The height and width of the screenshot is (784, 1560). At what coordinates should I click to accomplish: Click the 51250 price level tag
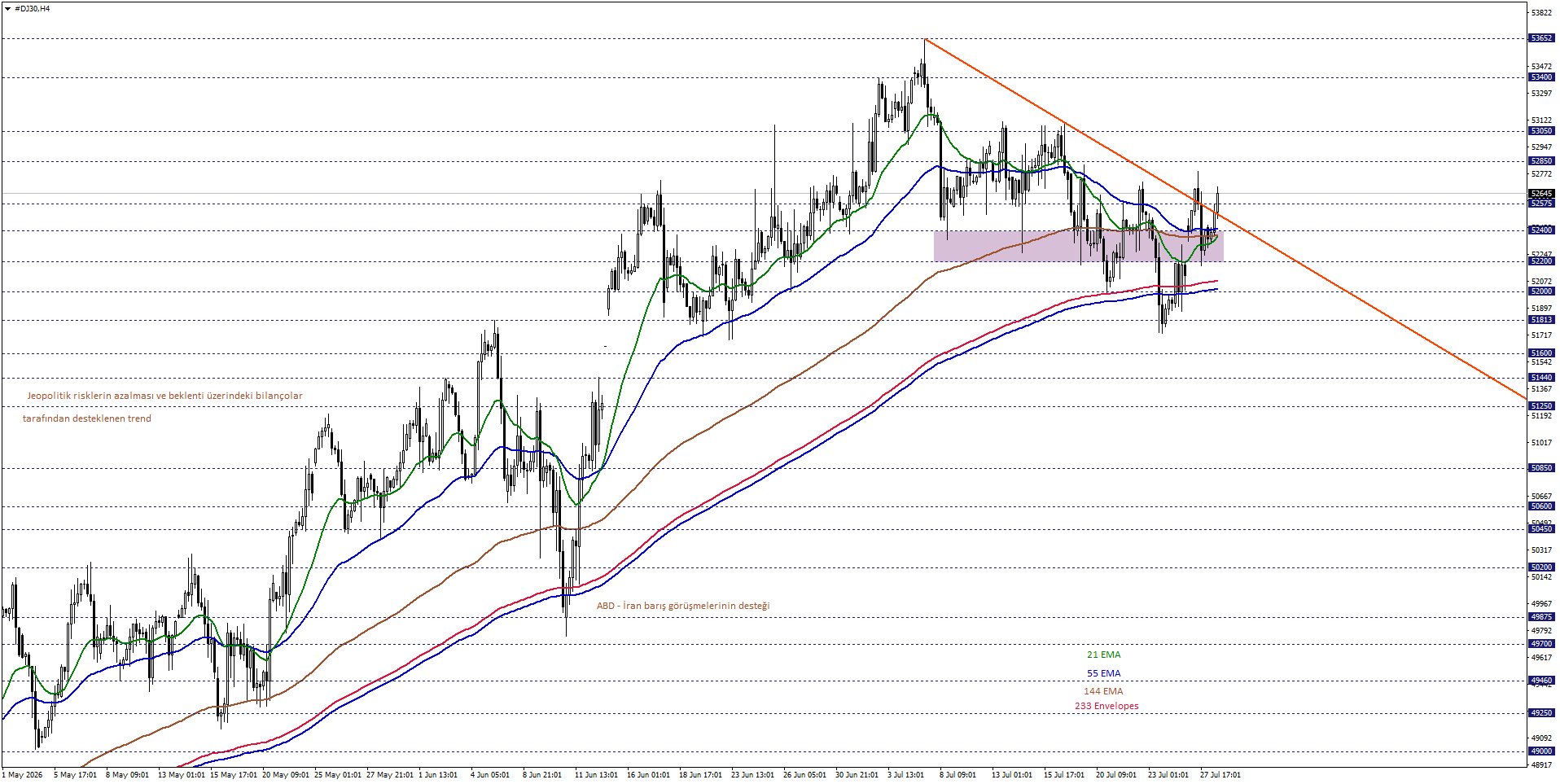pos(1541,406)
